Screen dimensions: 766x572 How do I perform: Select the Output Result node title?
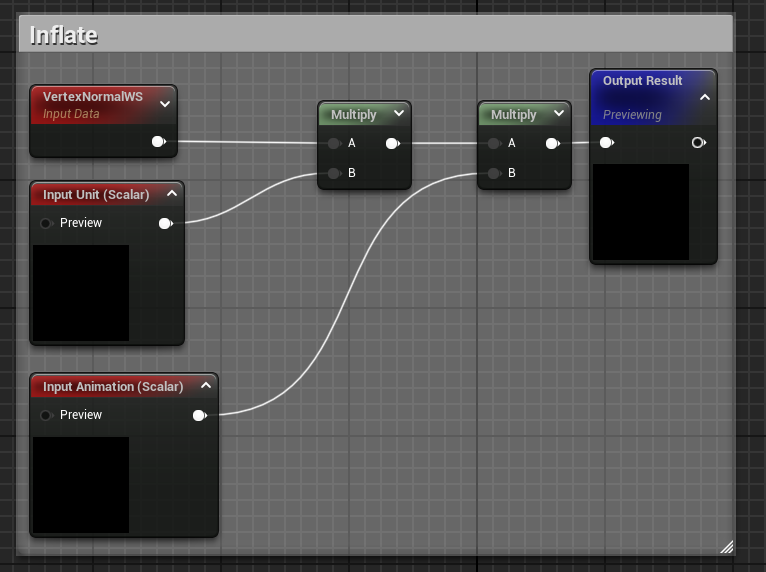[x=642, y=81]
